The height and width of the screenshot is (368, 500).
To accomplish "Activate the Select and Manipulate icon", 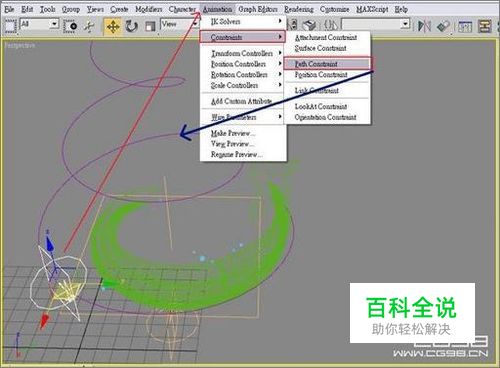I will click(x=89, y=26).
